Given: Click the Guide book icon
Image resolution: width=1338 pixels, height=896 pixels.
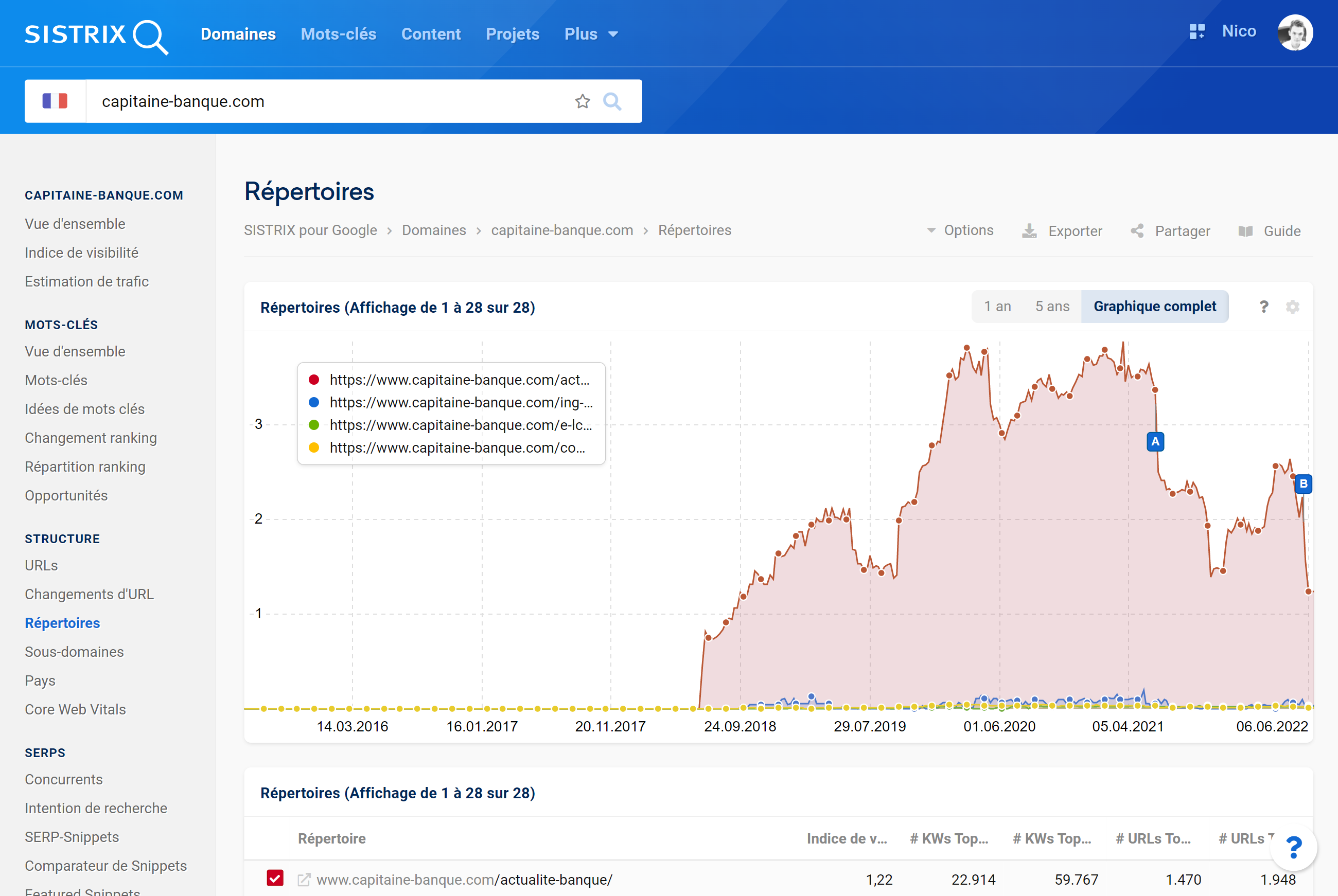Looking at the screenshot, I should (1245, 231).
